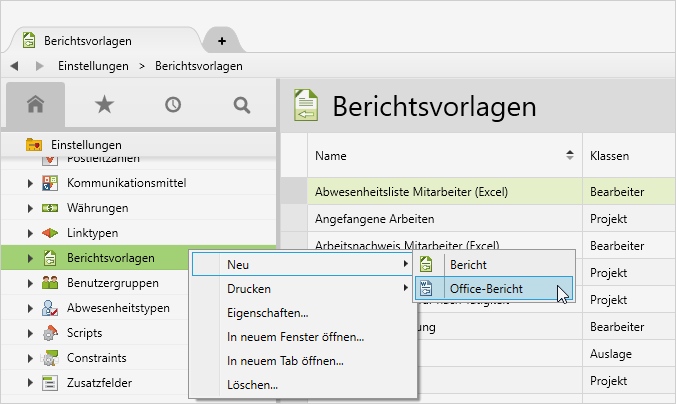
Task: Click the Zusatzfelder form icon
Action: tap(50, 383)
